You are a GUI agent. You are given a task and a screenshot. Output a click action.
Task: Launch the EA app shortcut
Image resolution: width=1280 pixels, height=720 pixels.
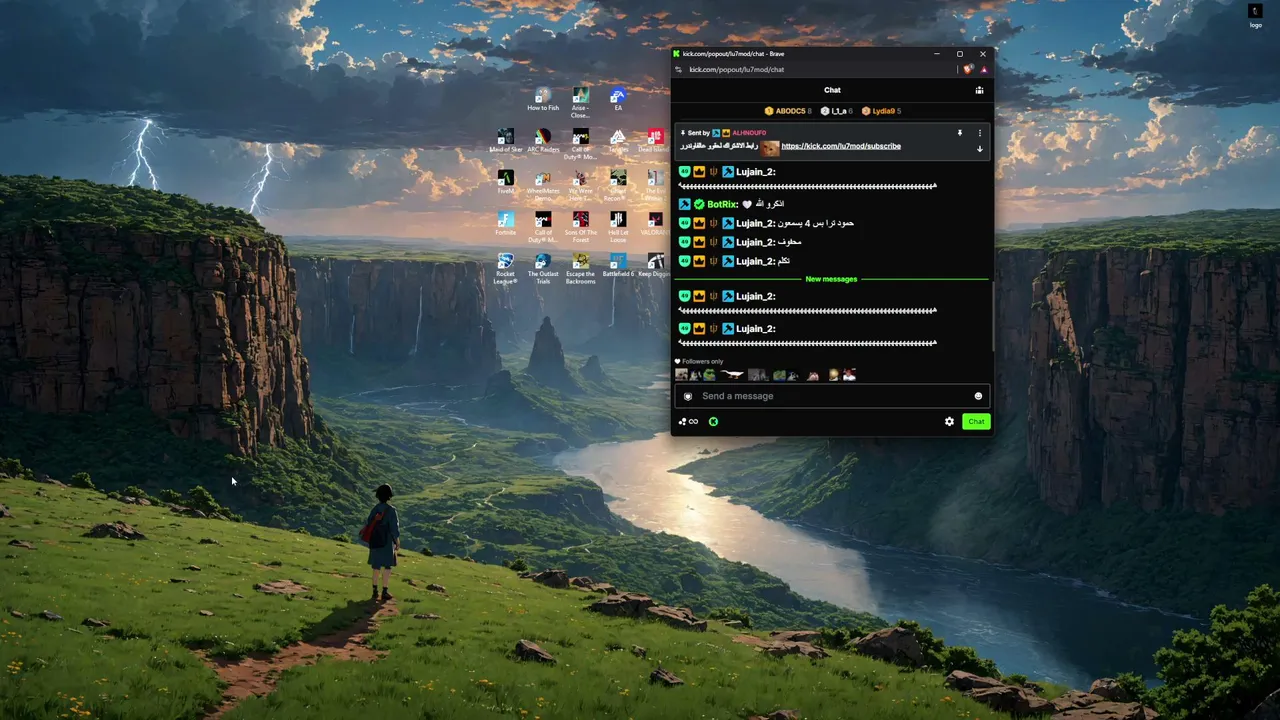(618, 99)
